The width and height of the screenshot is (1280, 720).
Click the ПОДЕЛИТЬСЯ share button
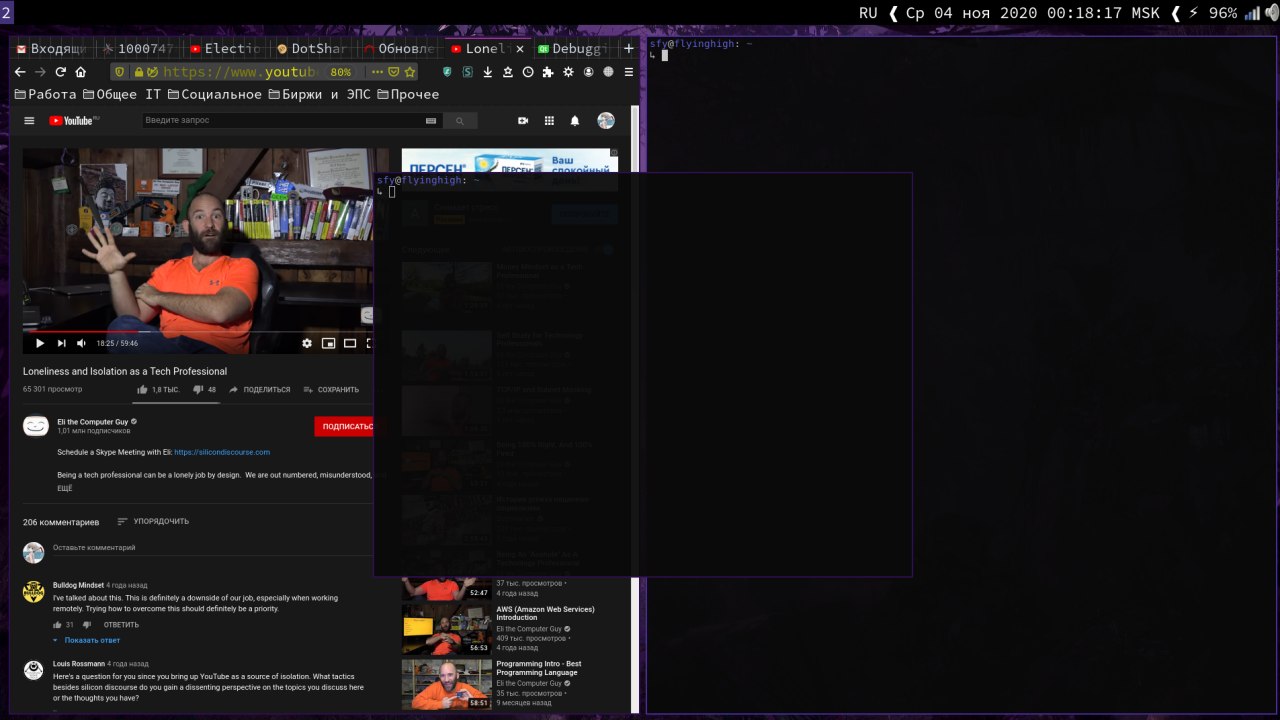[260, 390]
